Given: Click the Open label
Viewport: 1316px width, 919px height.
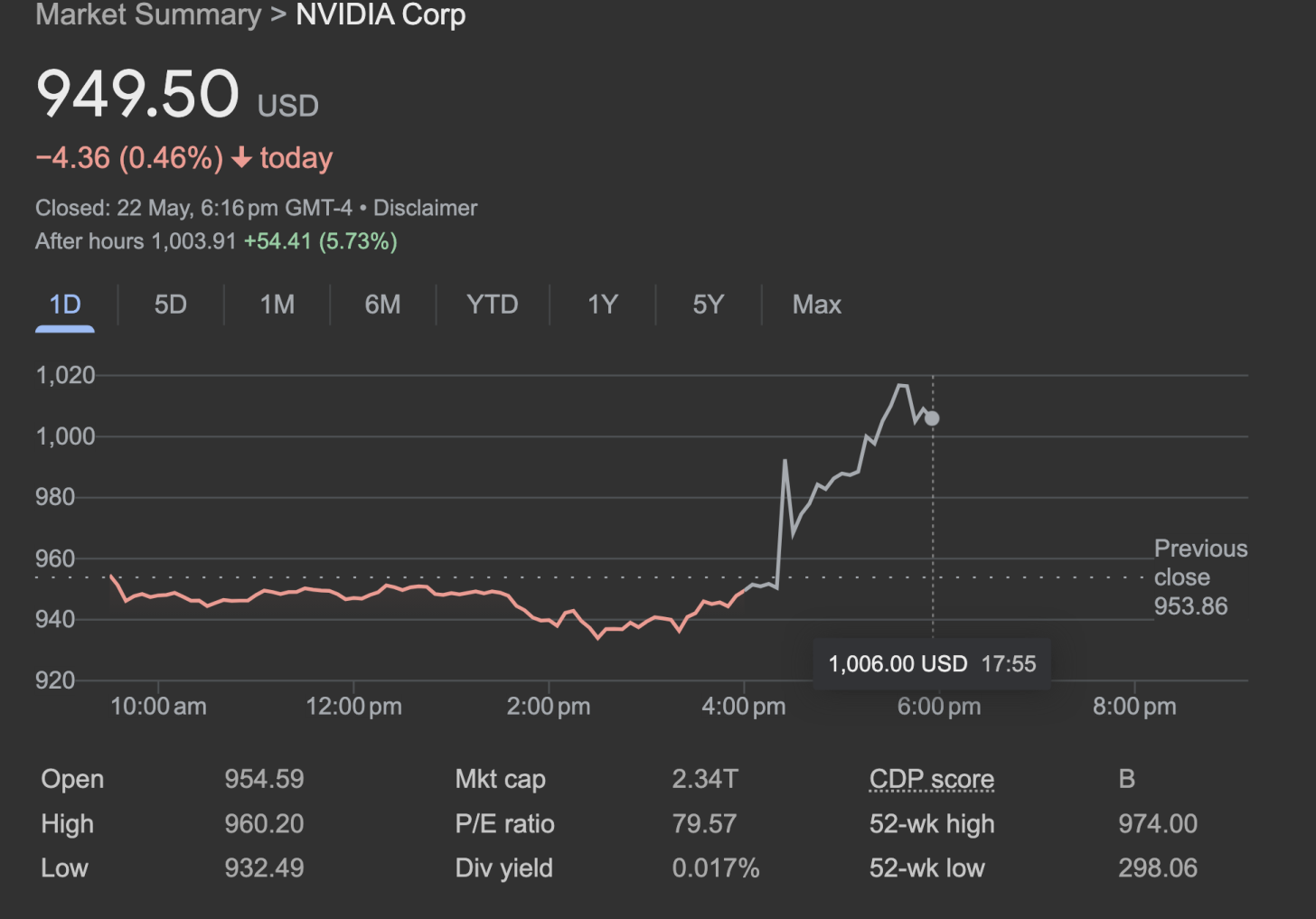Looking at the screenshot, I should (72, 779).
